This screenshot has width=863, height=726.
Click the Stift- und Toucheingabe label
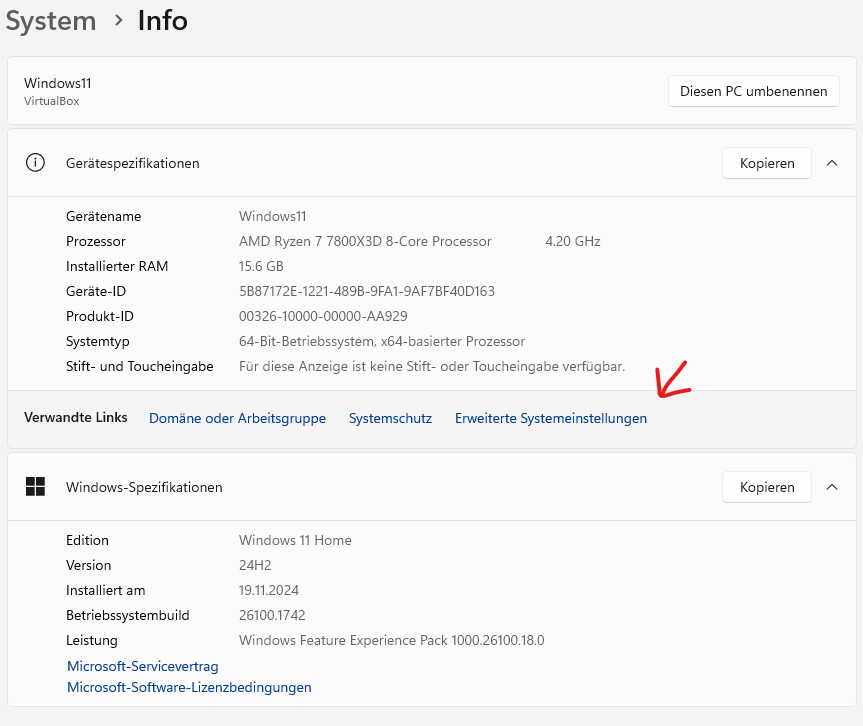[x=140, y=367]
